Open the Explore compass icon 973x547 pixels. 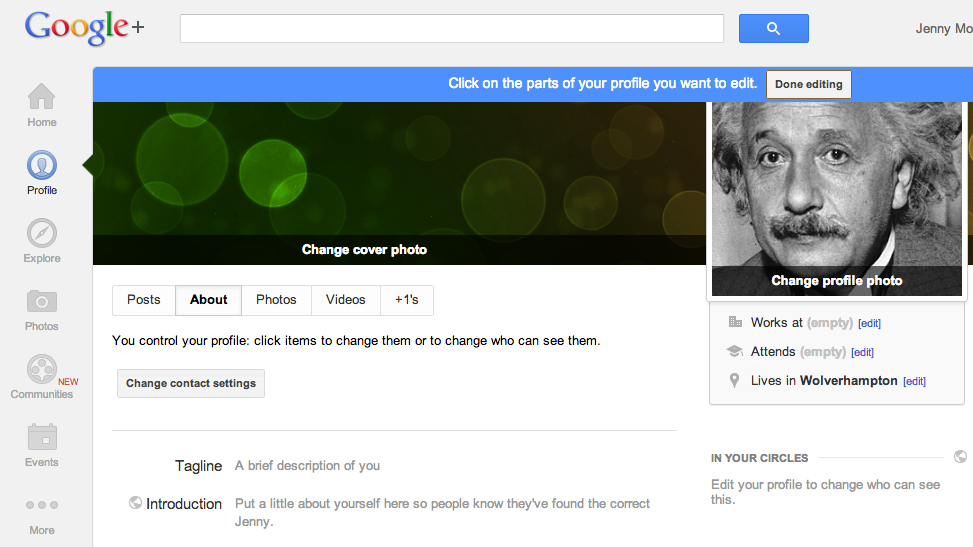tap(42, 234)
